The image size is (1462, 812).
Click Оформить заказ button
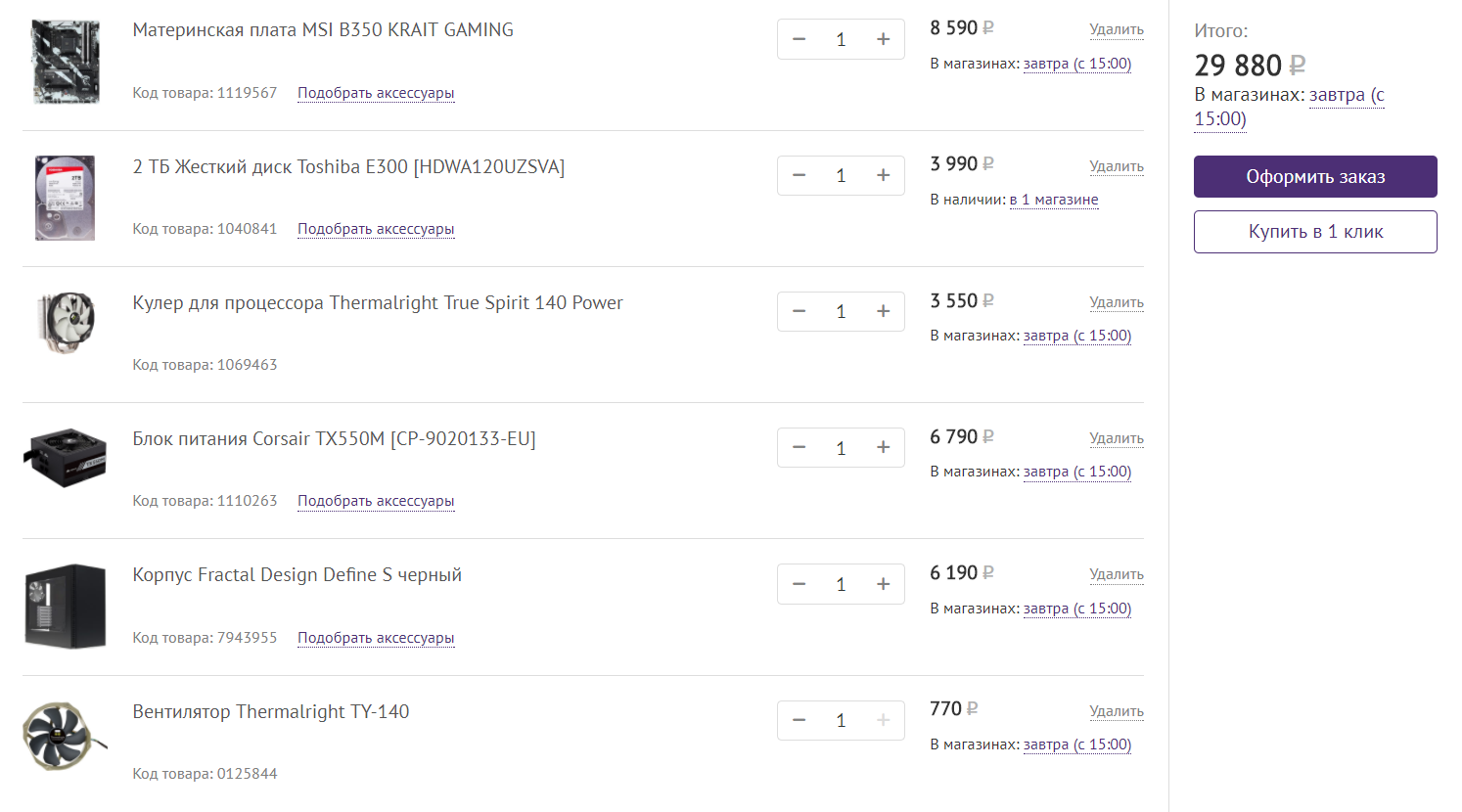tap(1314, 177)
